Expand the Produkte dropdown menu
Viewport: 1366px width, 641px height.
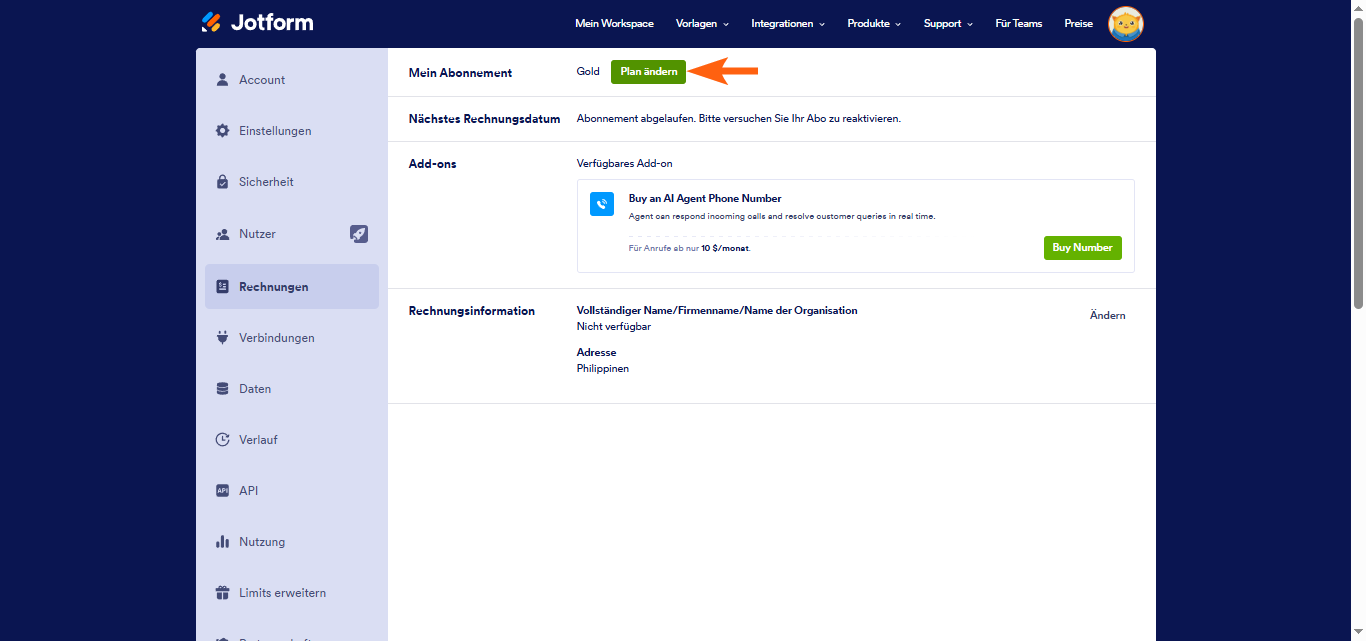tap(874, 24)
